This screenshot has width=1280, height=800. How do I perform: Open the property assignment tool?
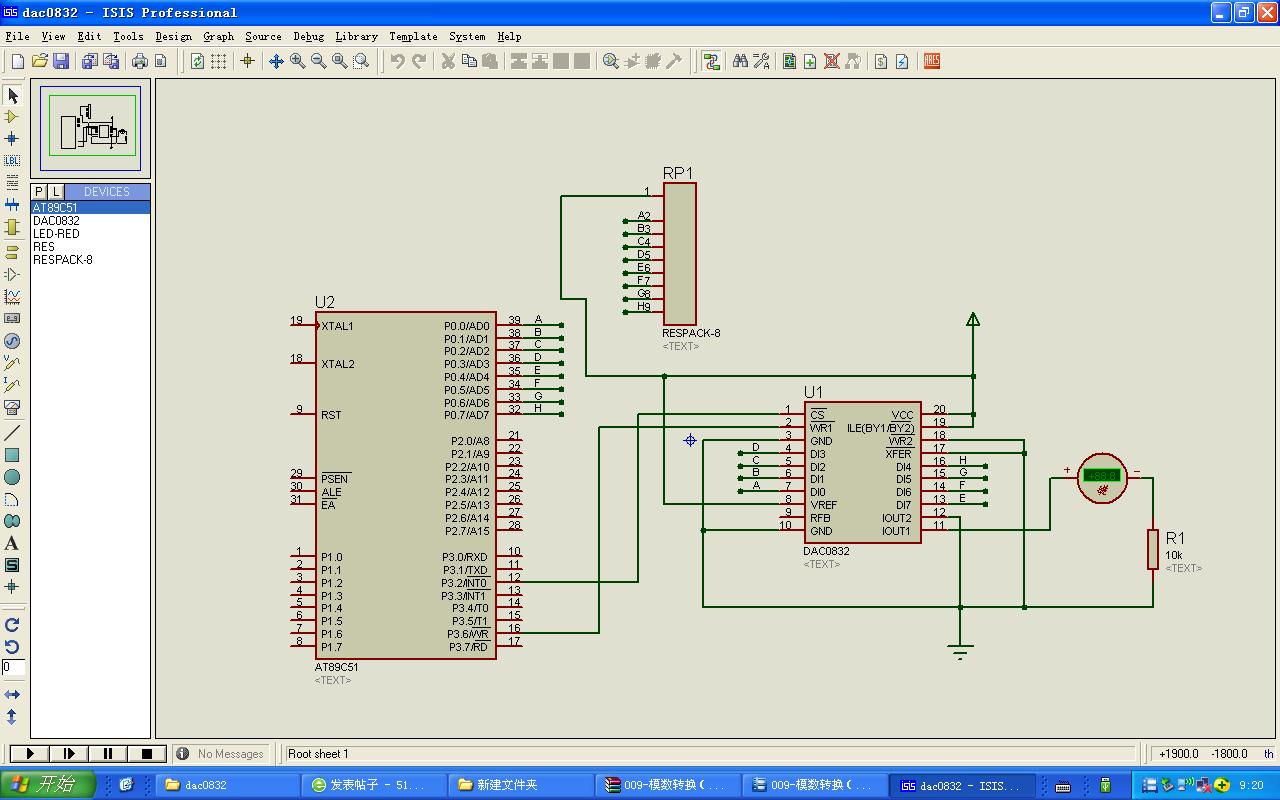pyautogui.click(x=762, y=61)
